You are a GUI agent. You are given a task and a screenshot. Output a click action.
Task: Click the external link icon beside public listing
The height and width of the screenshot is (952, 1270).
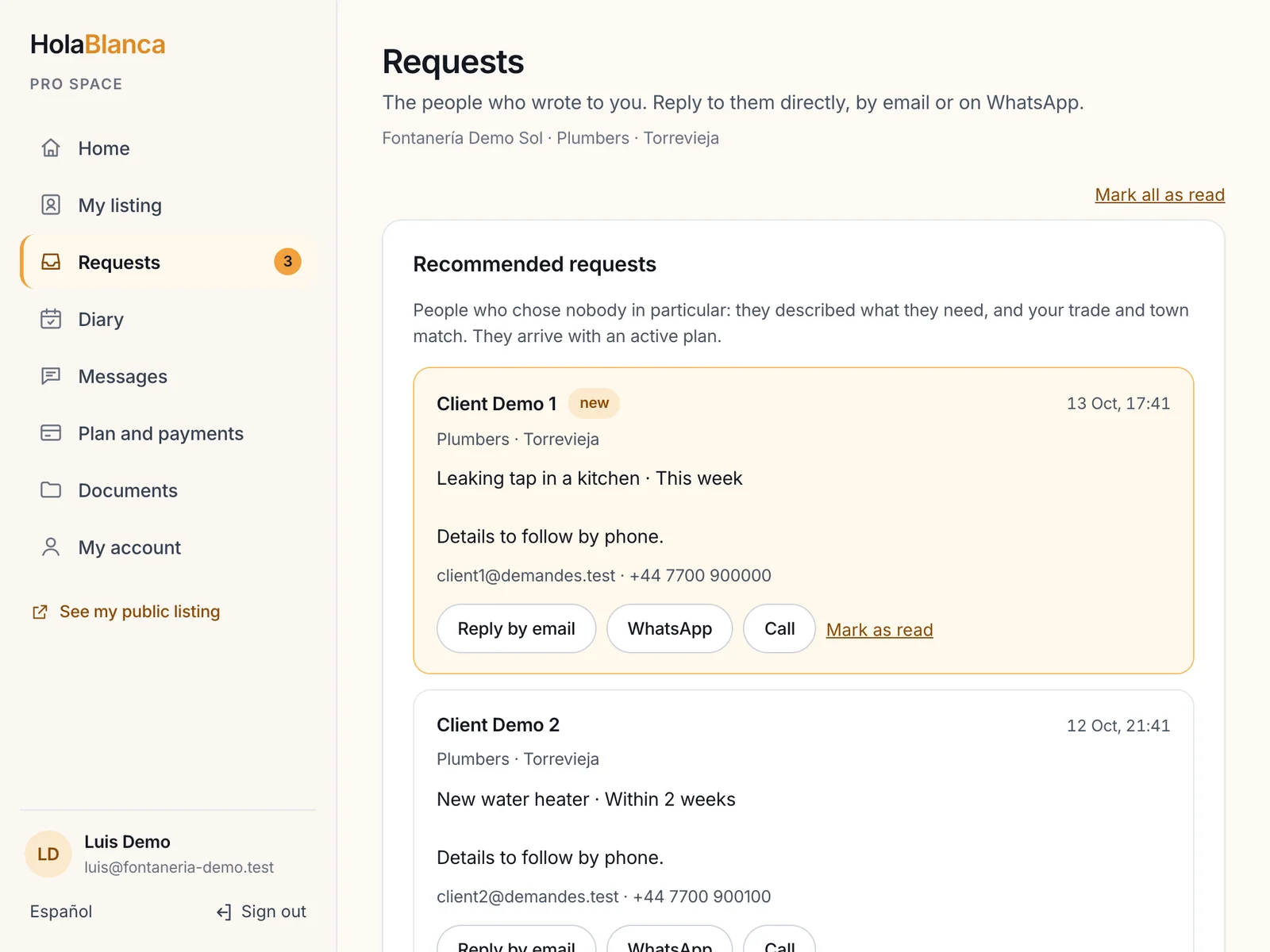tap(40, 612)
